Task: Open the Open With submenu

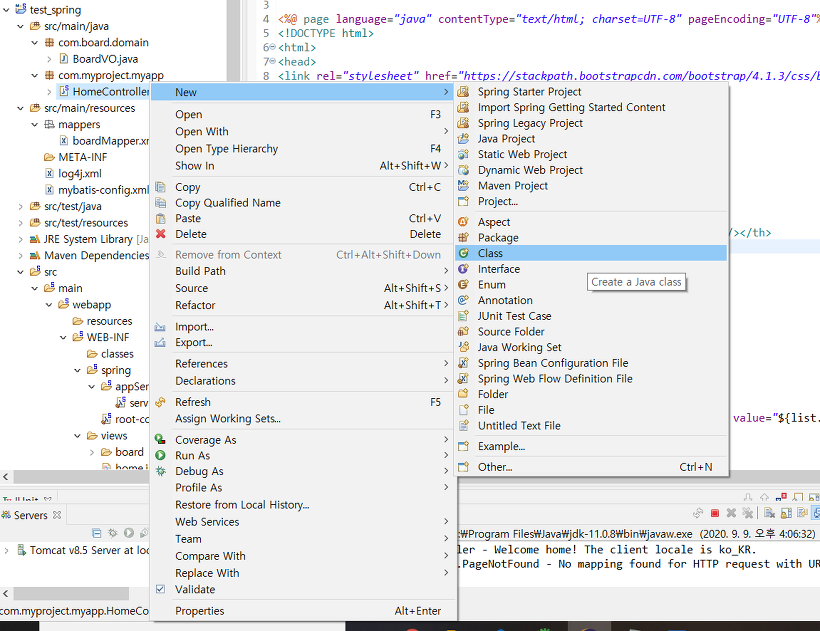Action: coord(303,131)
